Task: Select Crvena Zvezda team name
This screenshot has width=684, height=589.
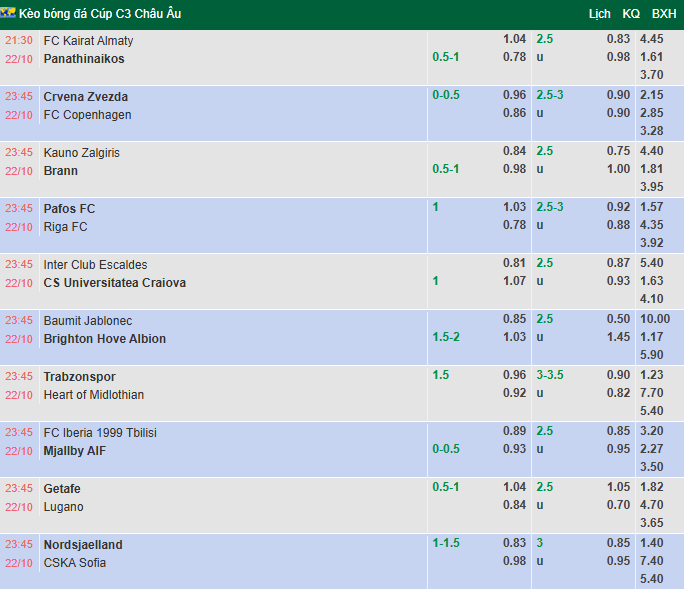Action: pyautogui.click(x=86, y=97)
